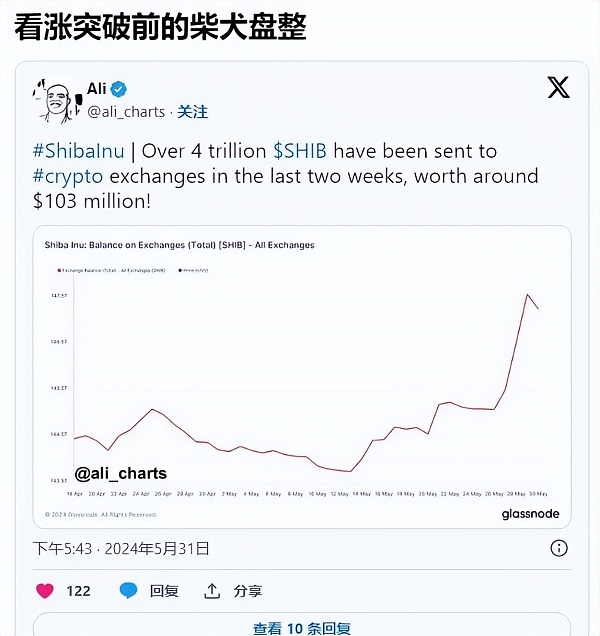Click 查看 10 条回复 button
600x636 pixels.
[301, 628]
